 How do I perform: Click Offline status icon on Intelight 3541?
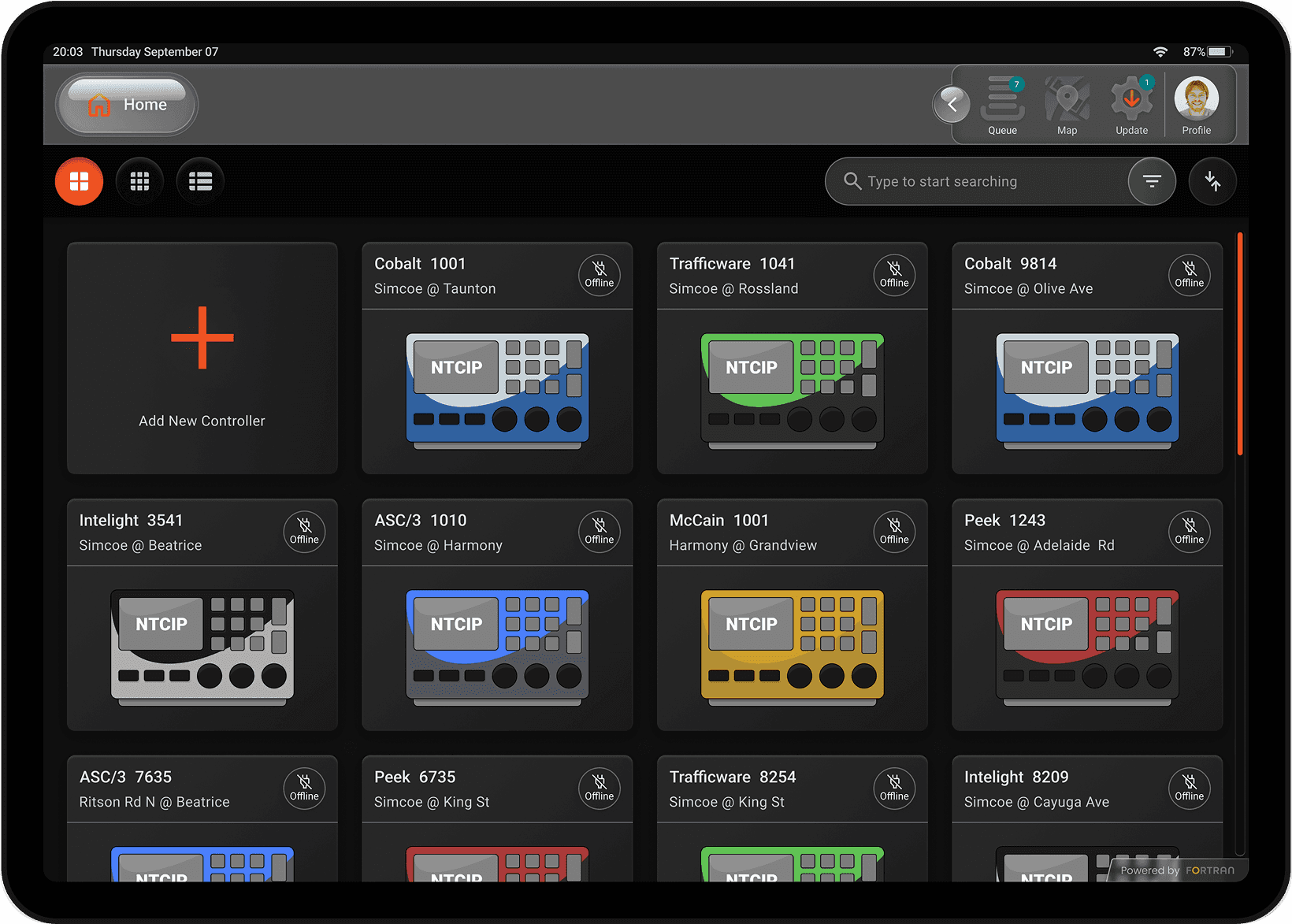coord(304,532)
